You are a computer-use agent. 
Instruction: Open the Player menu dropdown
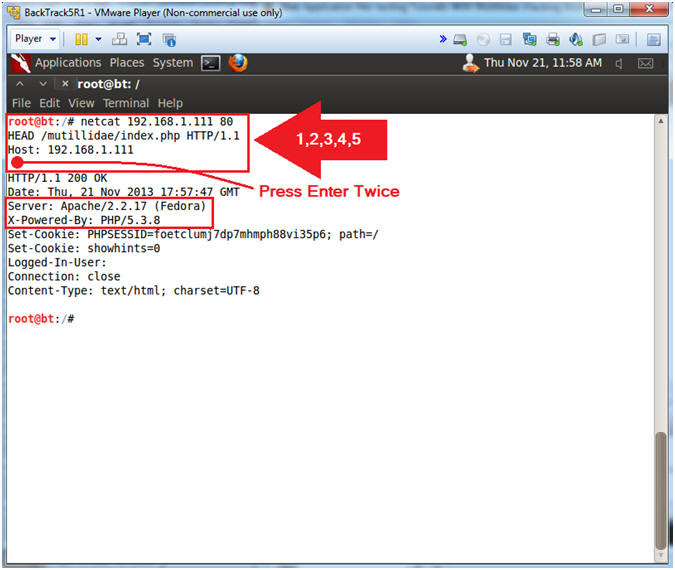click(x=35, y=39)
